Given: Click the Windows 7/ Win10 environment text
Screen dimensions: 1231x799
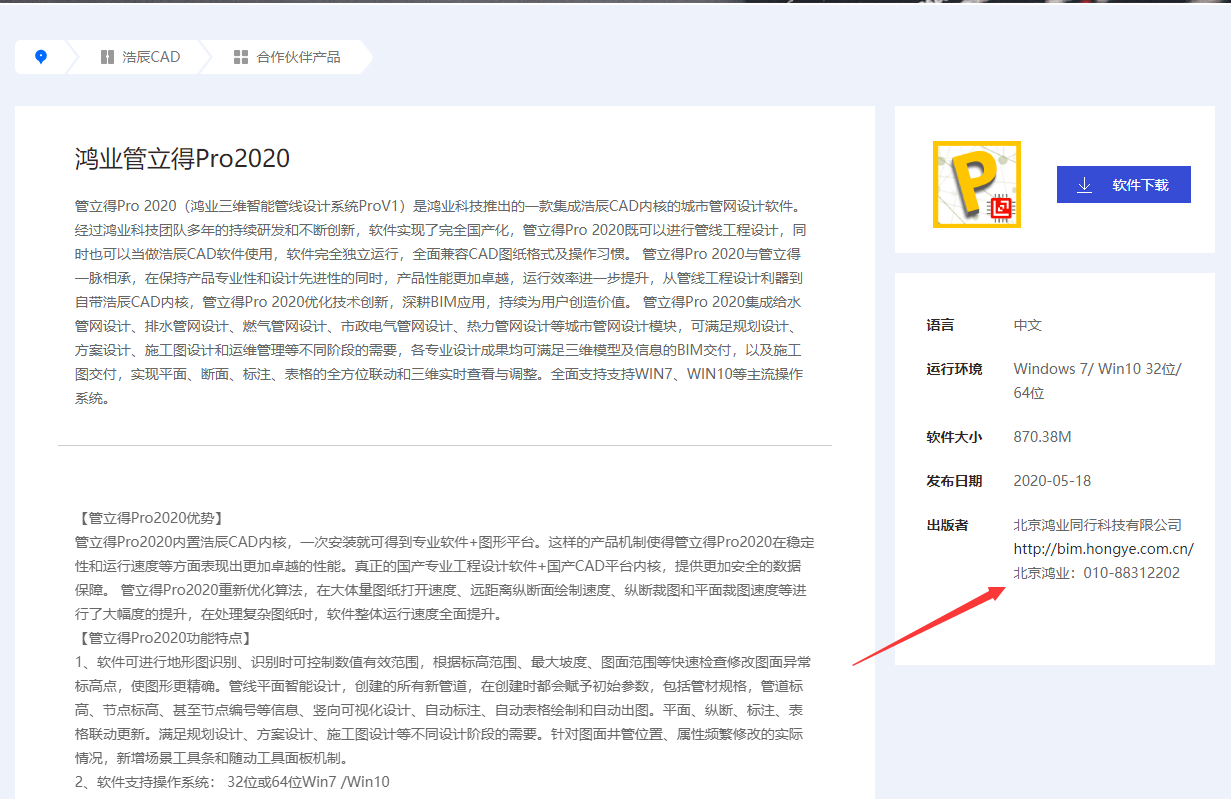Looking at the screenshot, I should [1097, 369].
